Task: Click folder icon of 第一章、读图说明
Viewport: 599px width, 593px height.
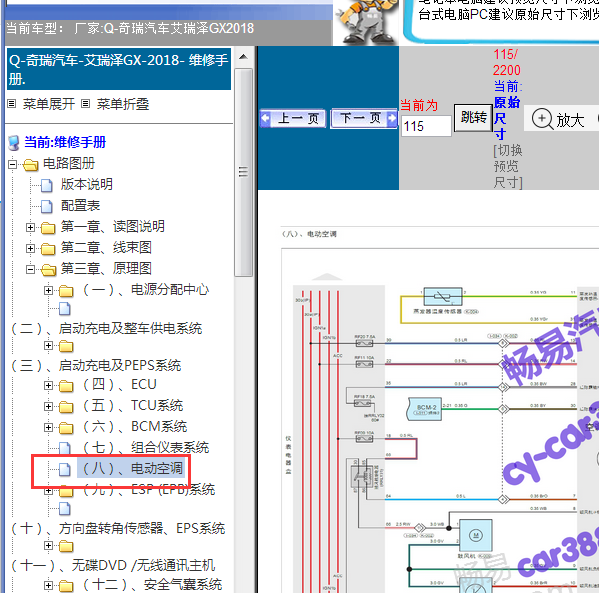Action: pyautogui.click(x=48, y=228)
